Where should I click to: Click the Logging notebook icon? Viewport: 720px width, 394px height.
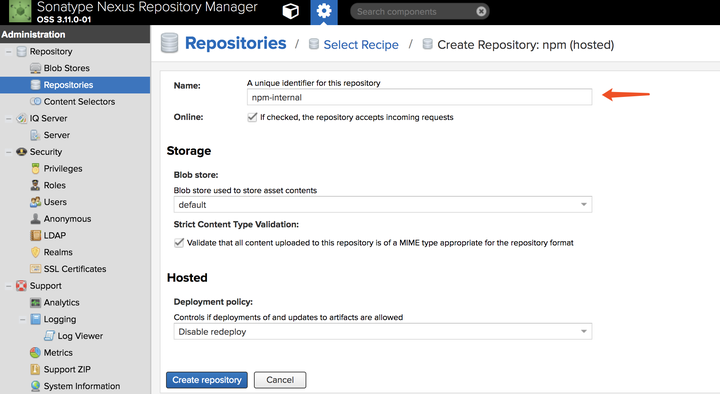tap(35, 319)
